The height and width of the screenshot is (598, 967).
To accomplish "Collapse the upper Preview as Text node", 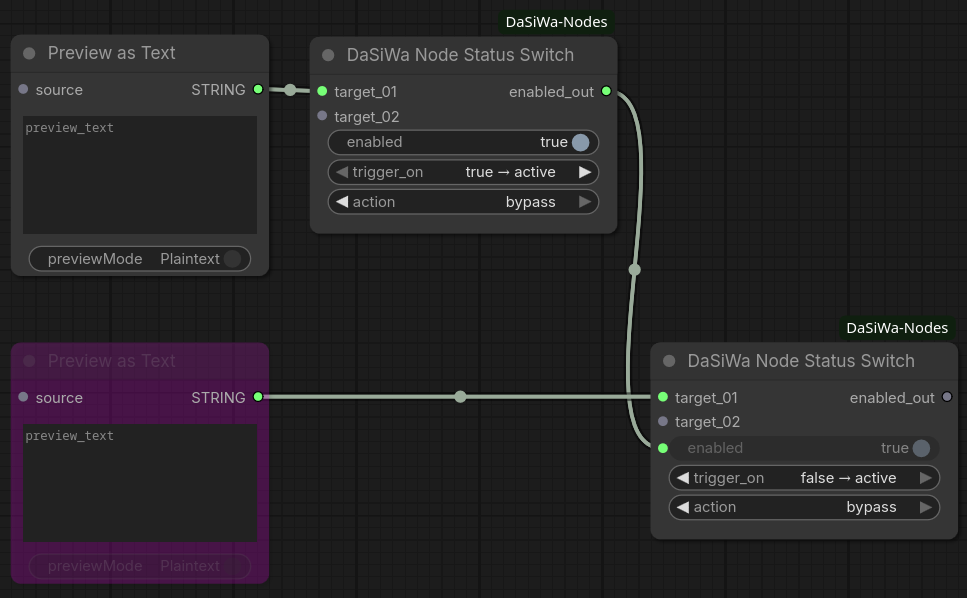I will [x=29, y=53].
